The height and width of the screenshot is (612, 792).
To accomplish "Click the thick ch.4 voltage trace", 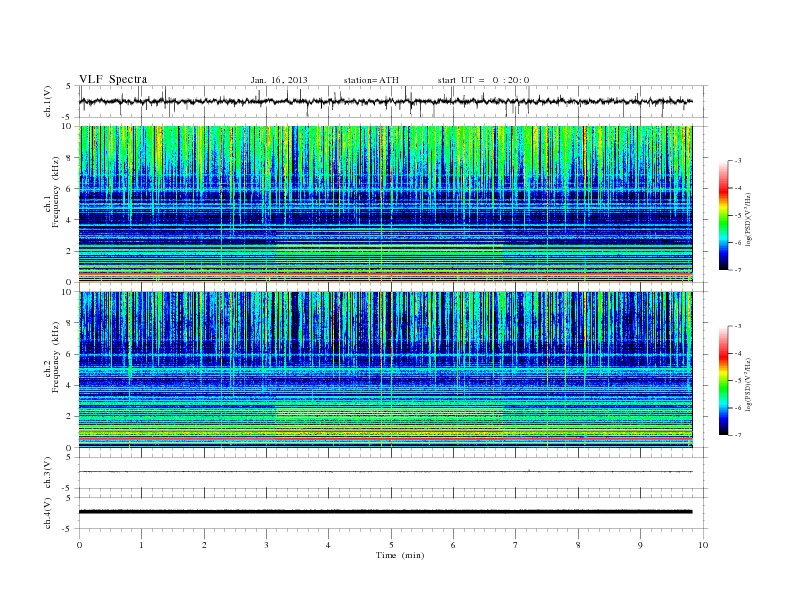I will click(386, 512).
